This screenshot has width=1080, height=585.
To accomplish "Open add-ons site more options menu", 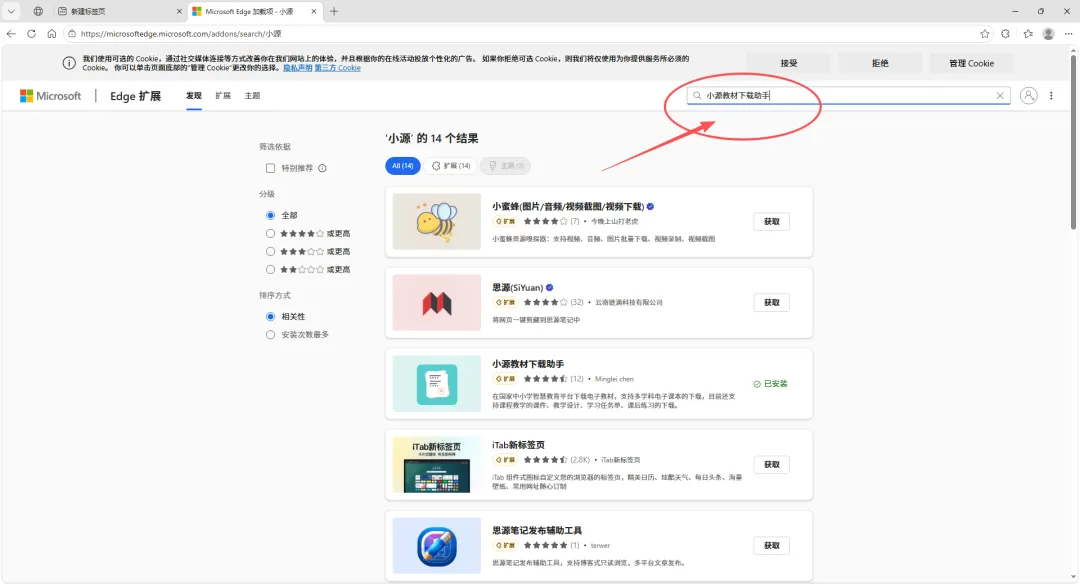I will click(x=1051, y=96).
